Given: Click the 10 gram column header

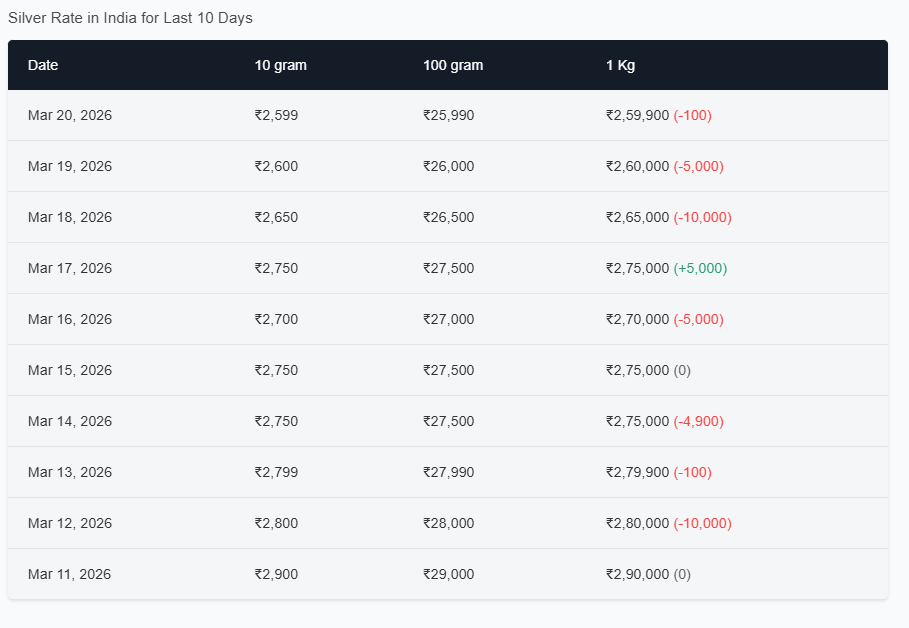Looking at the screenshot, I should pyautogui.click(x=280, y=65).
